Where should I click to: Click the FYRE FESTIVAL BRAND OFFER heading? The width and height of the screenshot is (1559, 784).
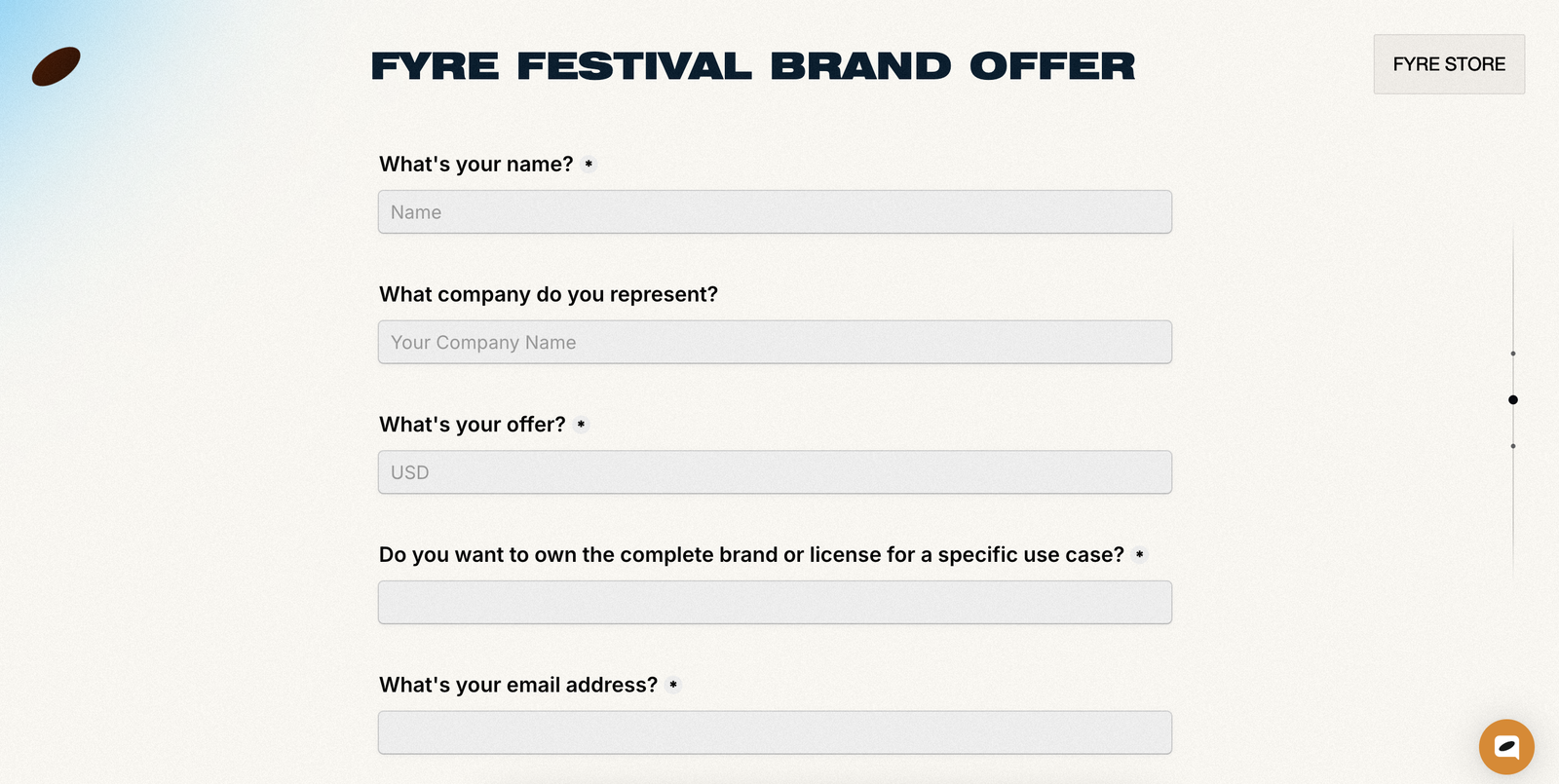point(752,66)
